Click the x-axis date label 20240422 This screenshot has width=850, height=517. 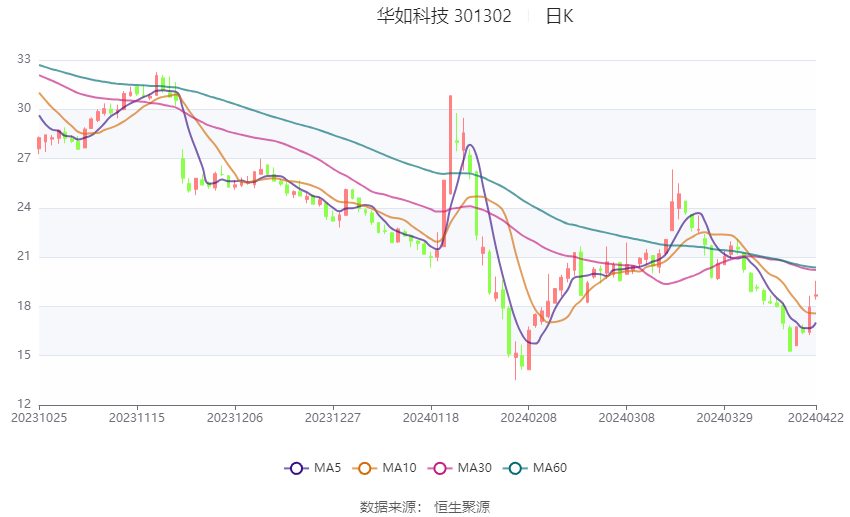coord(816,418)
